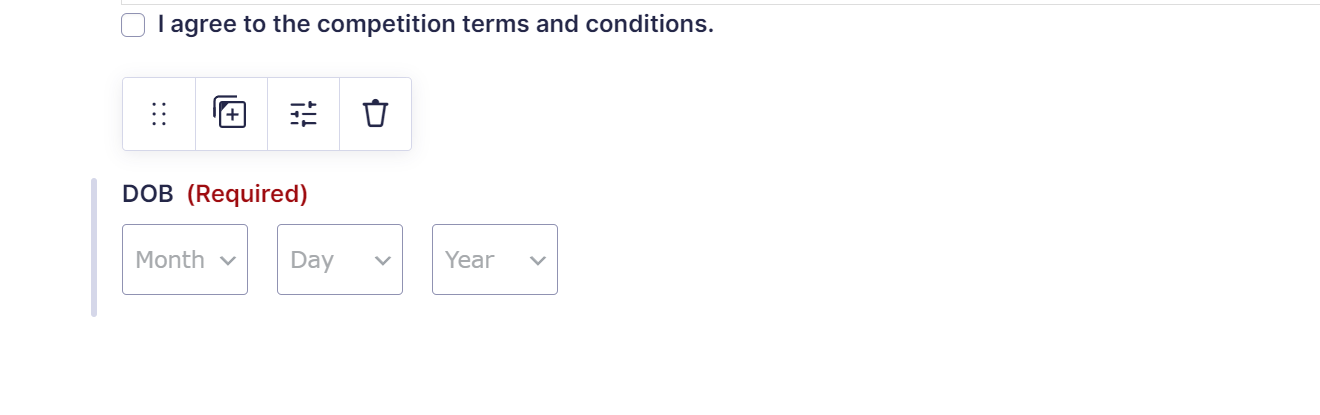Open field settings via the sliders icon

tap(303, 114)
